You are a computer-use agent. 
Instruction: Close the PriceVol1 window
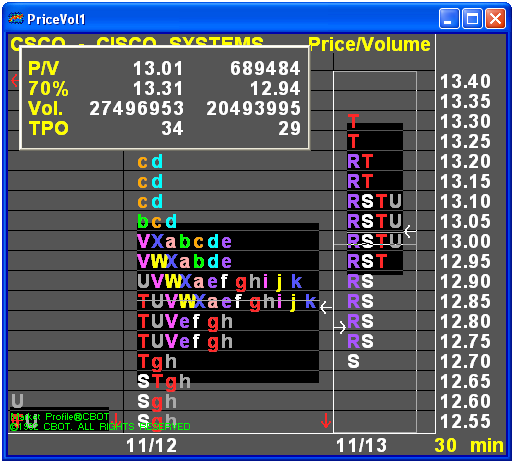495,19
